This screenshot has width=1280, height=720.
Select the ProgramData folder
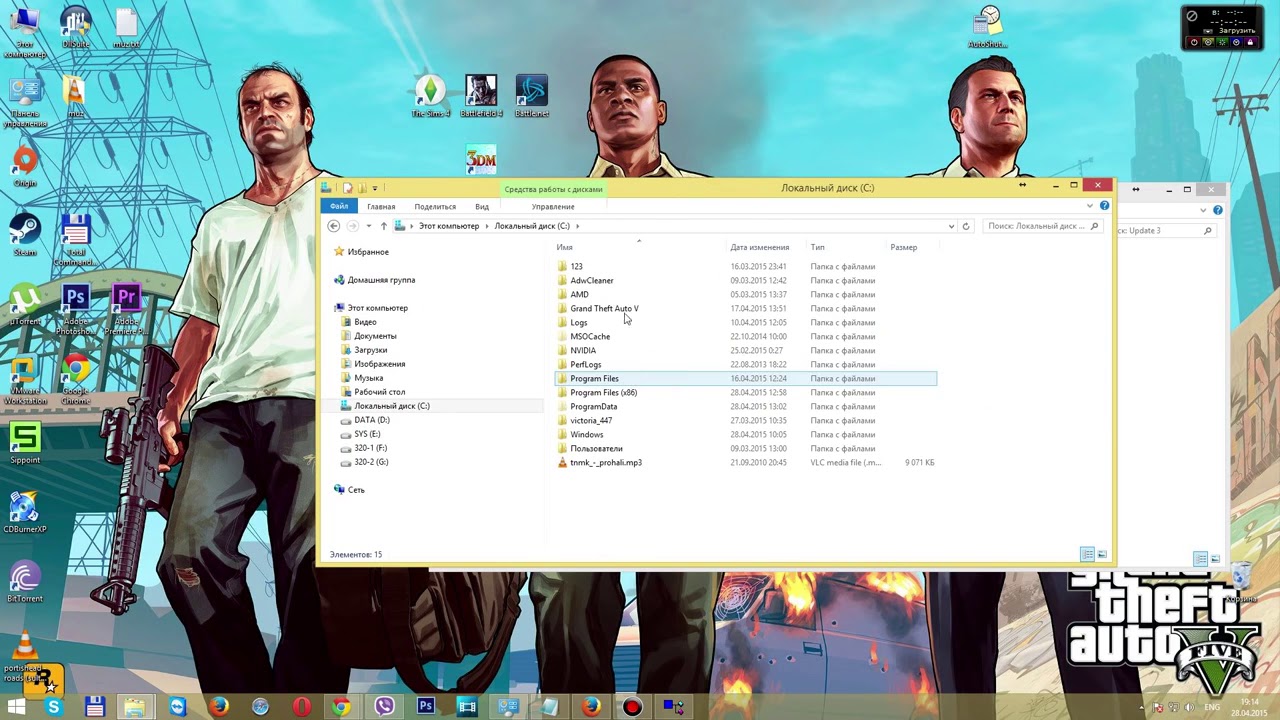click(x=593, y=406)
